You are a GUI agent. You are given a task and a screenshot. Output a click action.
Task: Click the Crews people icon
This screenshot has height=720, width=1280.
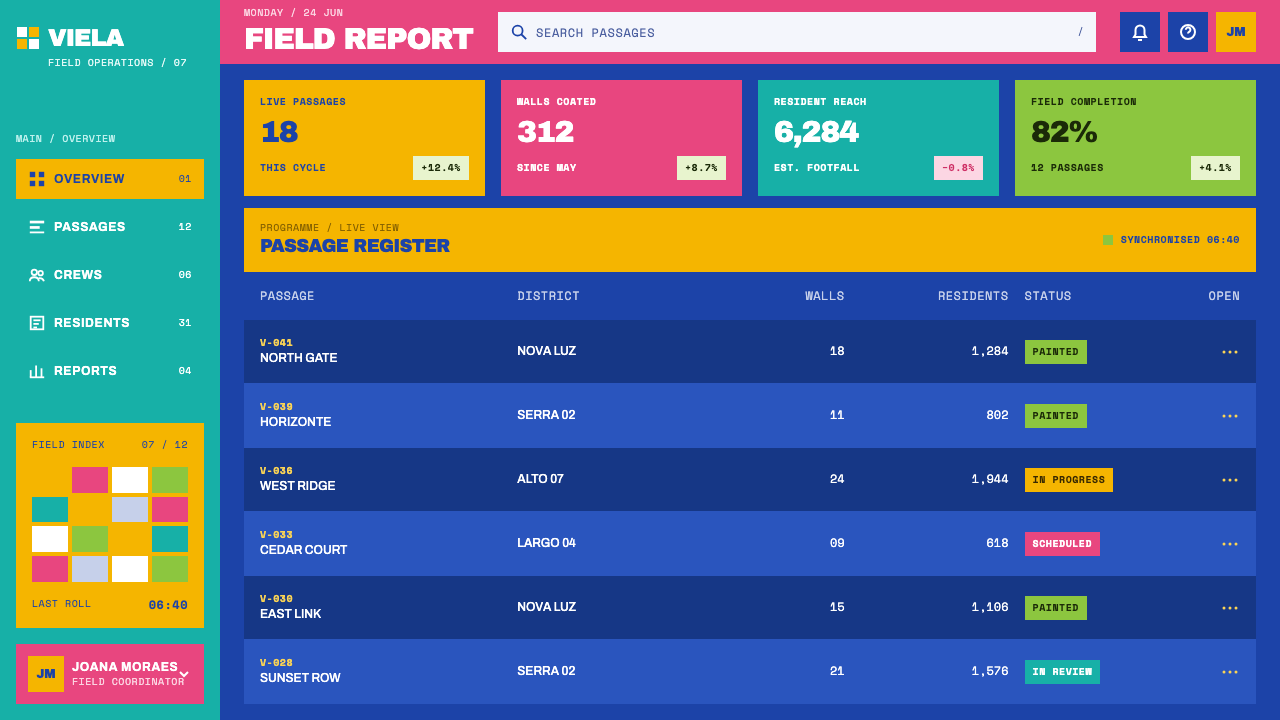[x=37, y=275]
